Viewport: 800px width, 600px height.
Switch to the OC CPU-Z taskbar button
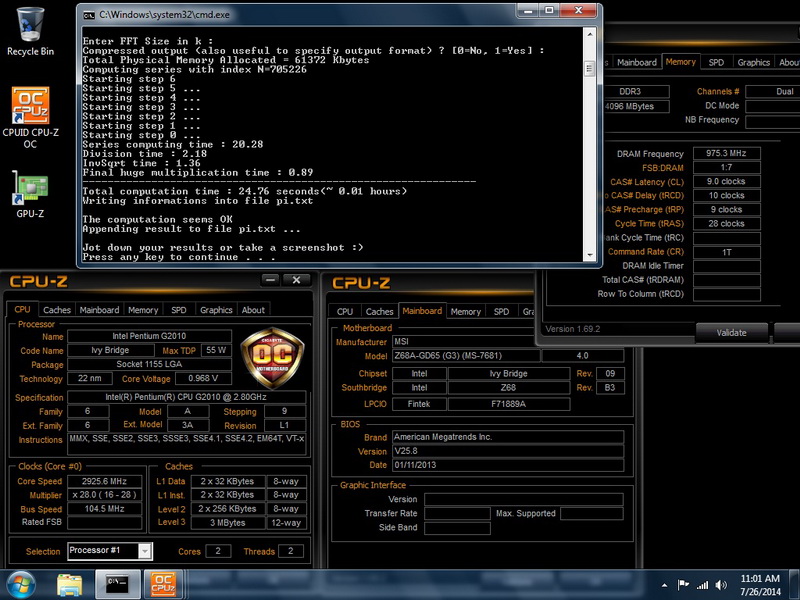coord(163,585)
